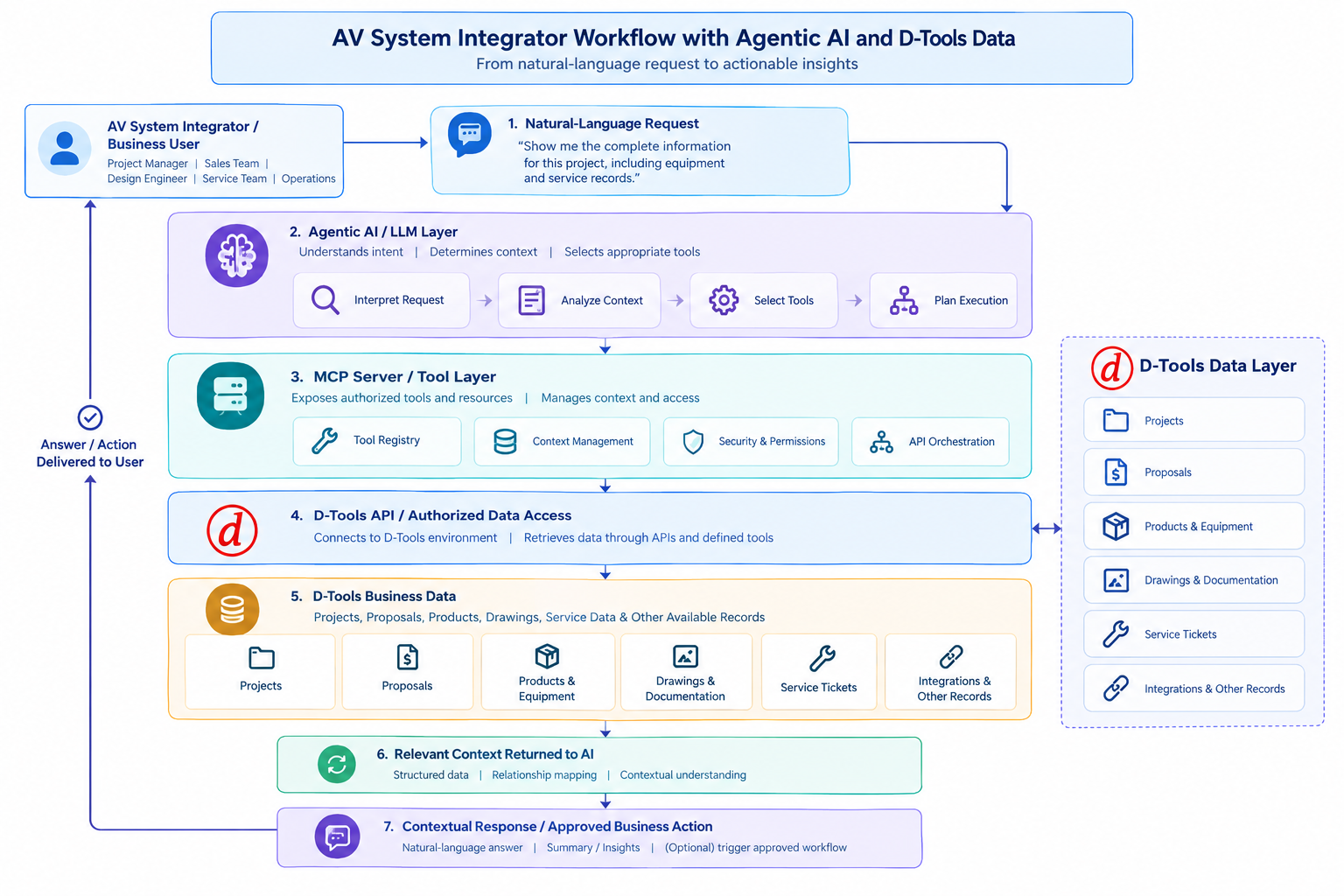Image resolution: width=1344 pixels, height=896 pixels.
Task: Click the shield icon in Security & Permissions
Action: (x=693, y=441)
